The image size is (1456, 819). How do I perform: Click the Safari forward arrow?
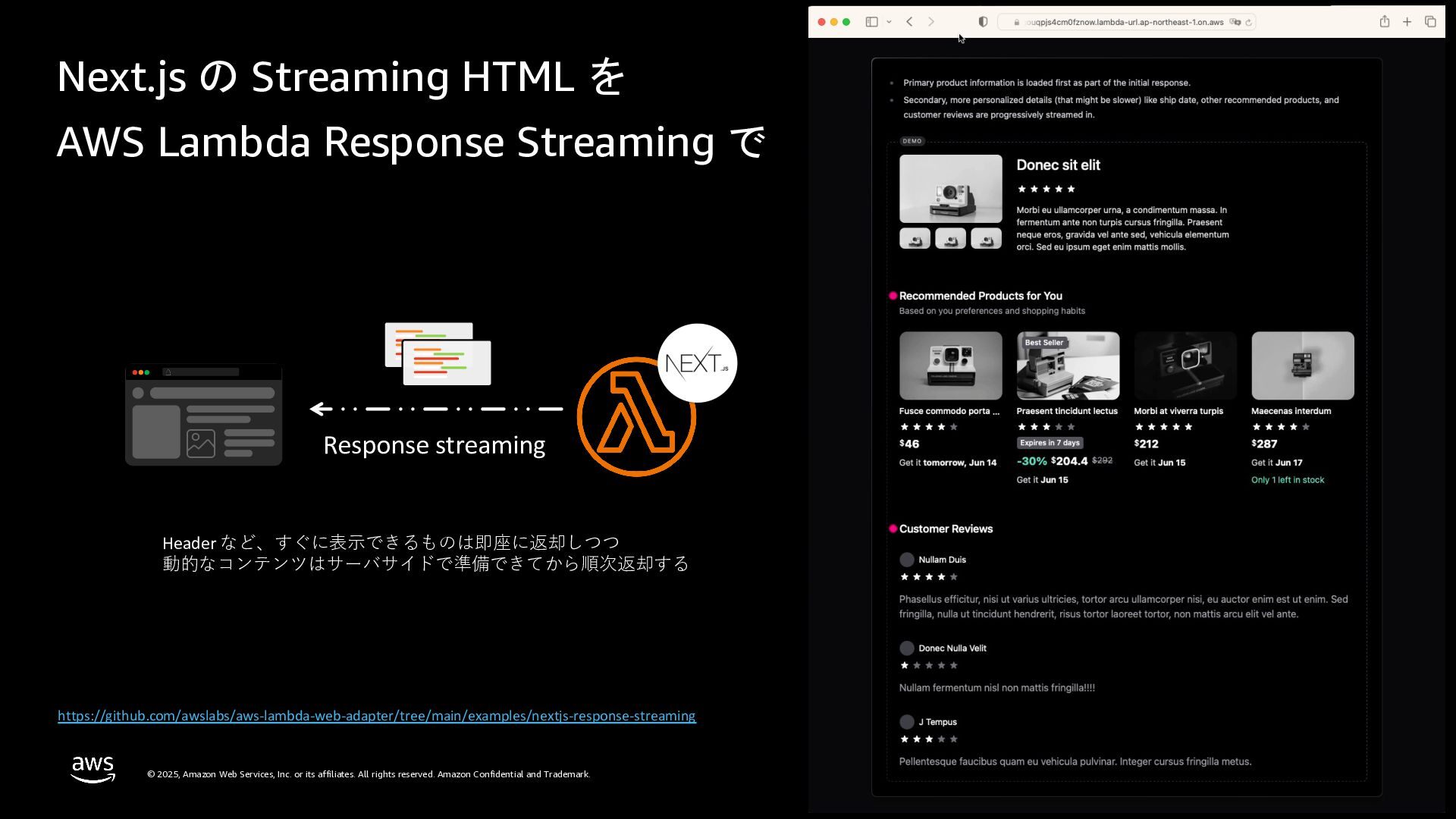click(x=931, y=22)
